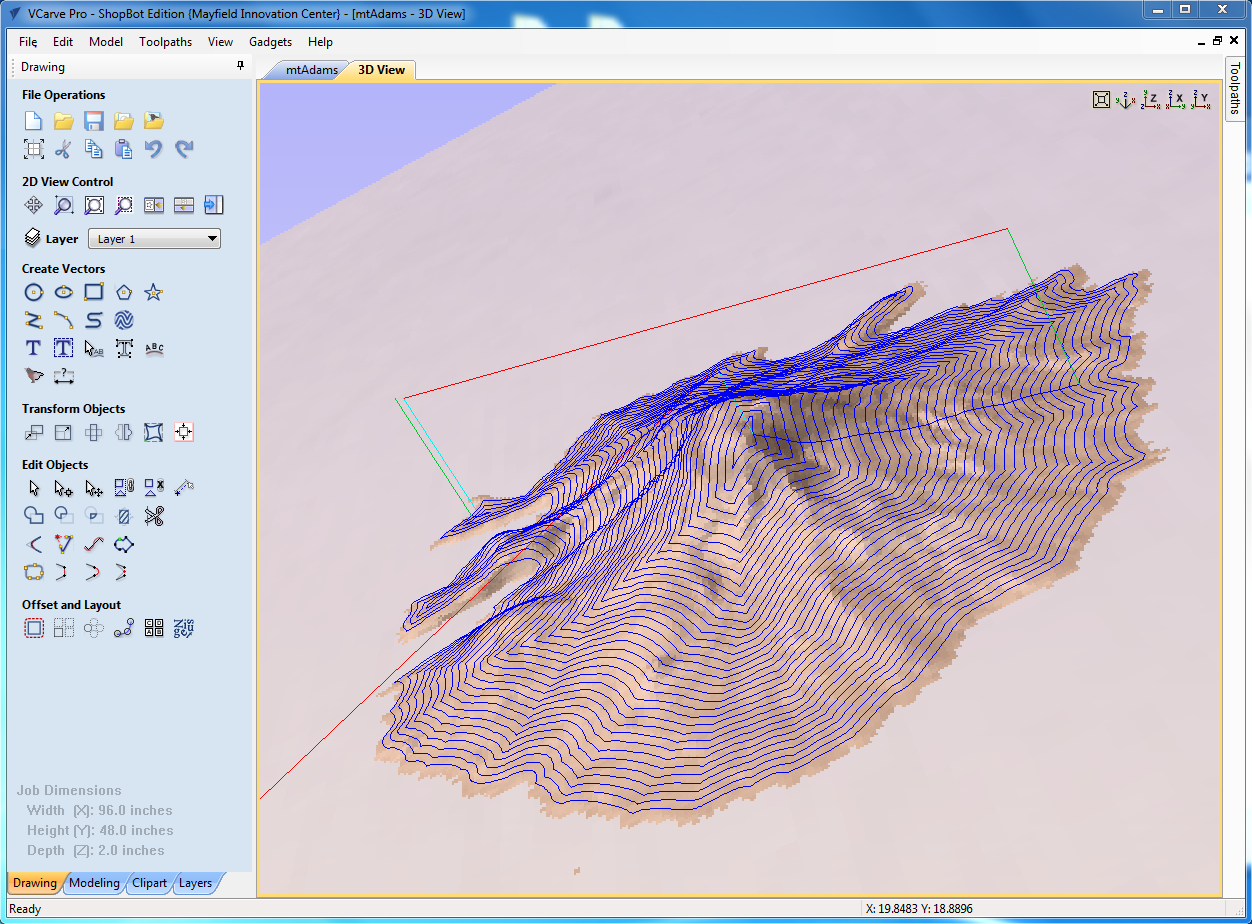
Task: Click the Draw Circle tool
Action: [x=33, y=292]
